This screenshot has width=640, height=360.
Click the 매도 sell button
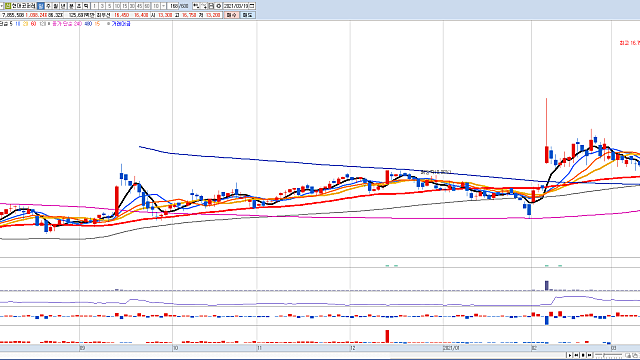tap(247, 15)
